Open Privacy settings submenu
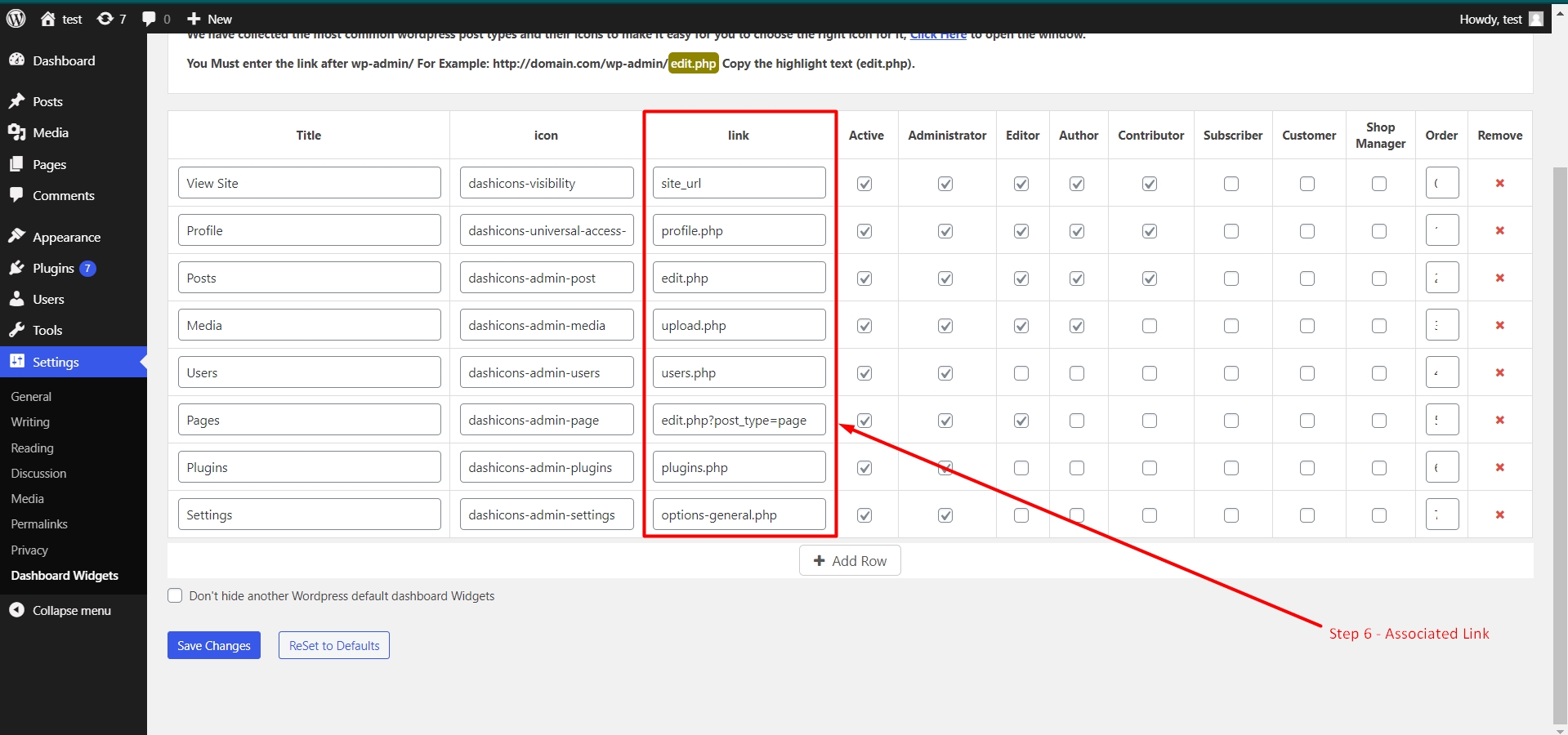The height and width of the screenshot is (735, 1568). 29,550
